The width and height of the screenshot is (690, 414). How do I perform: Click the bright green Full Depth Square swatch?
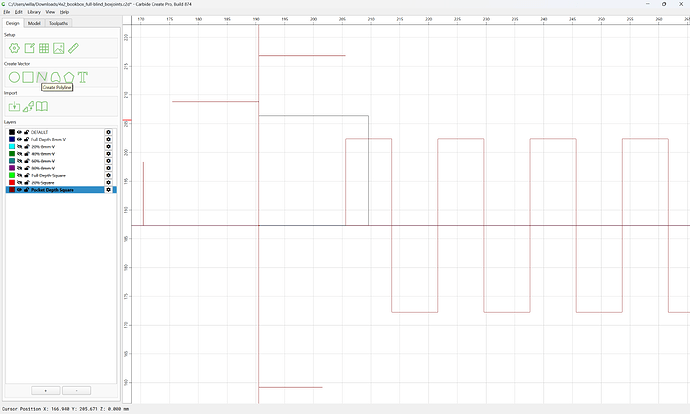[x=12, y=175]
